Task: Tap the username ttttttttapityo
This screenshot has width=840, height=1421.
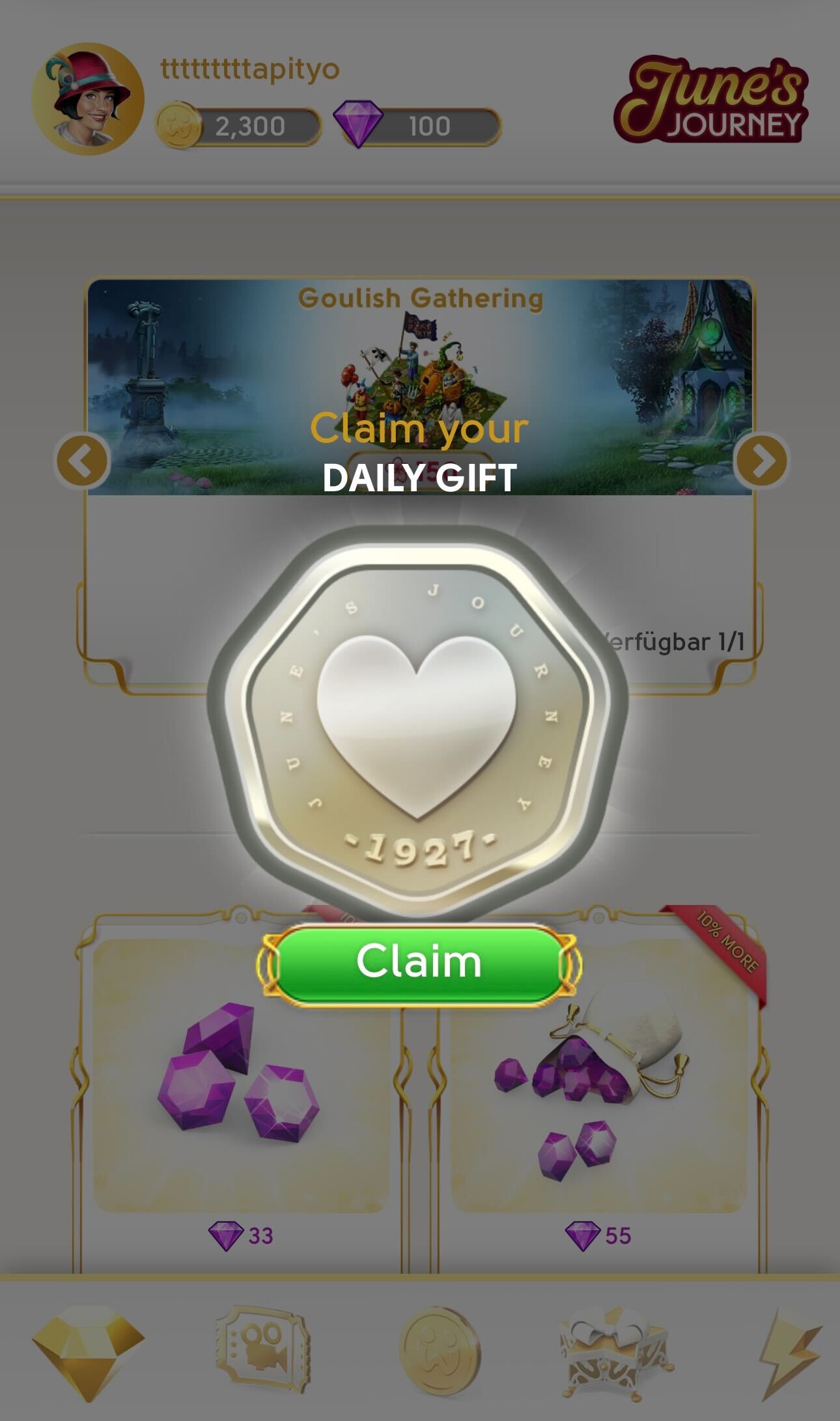Action: tap(250, 70)
